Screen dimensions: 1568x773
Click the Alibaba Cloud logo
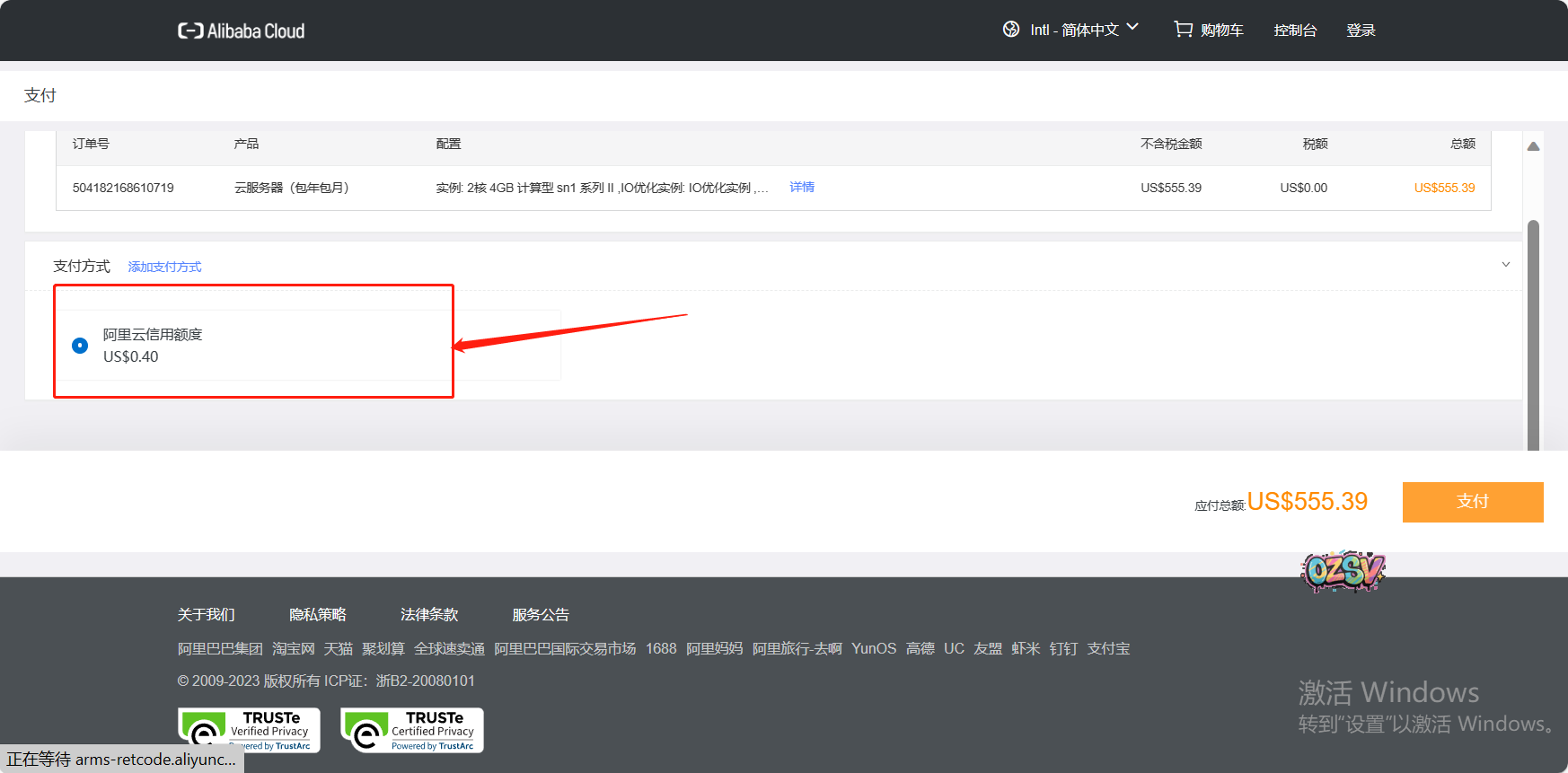[241, 31]
